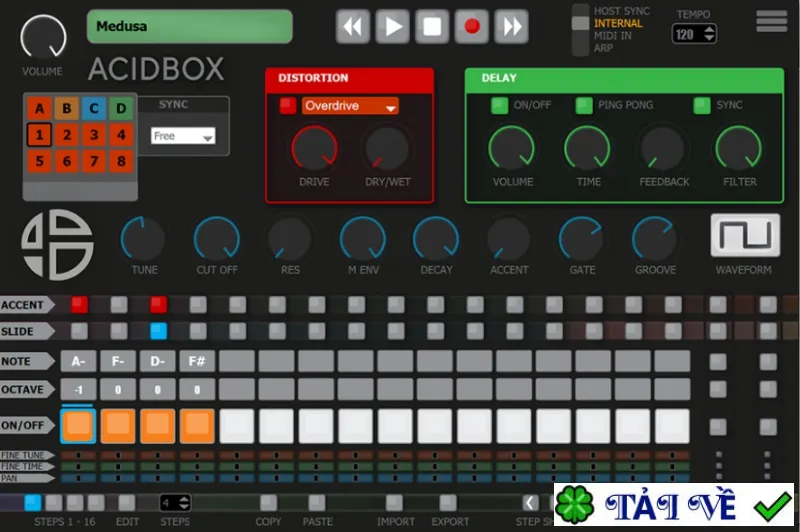800x532 pixels.
Task: Toggle the blue slide step on step three
Action: point(158,331)
